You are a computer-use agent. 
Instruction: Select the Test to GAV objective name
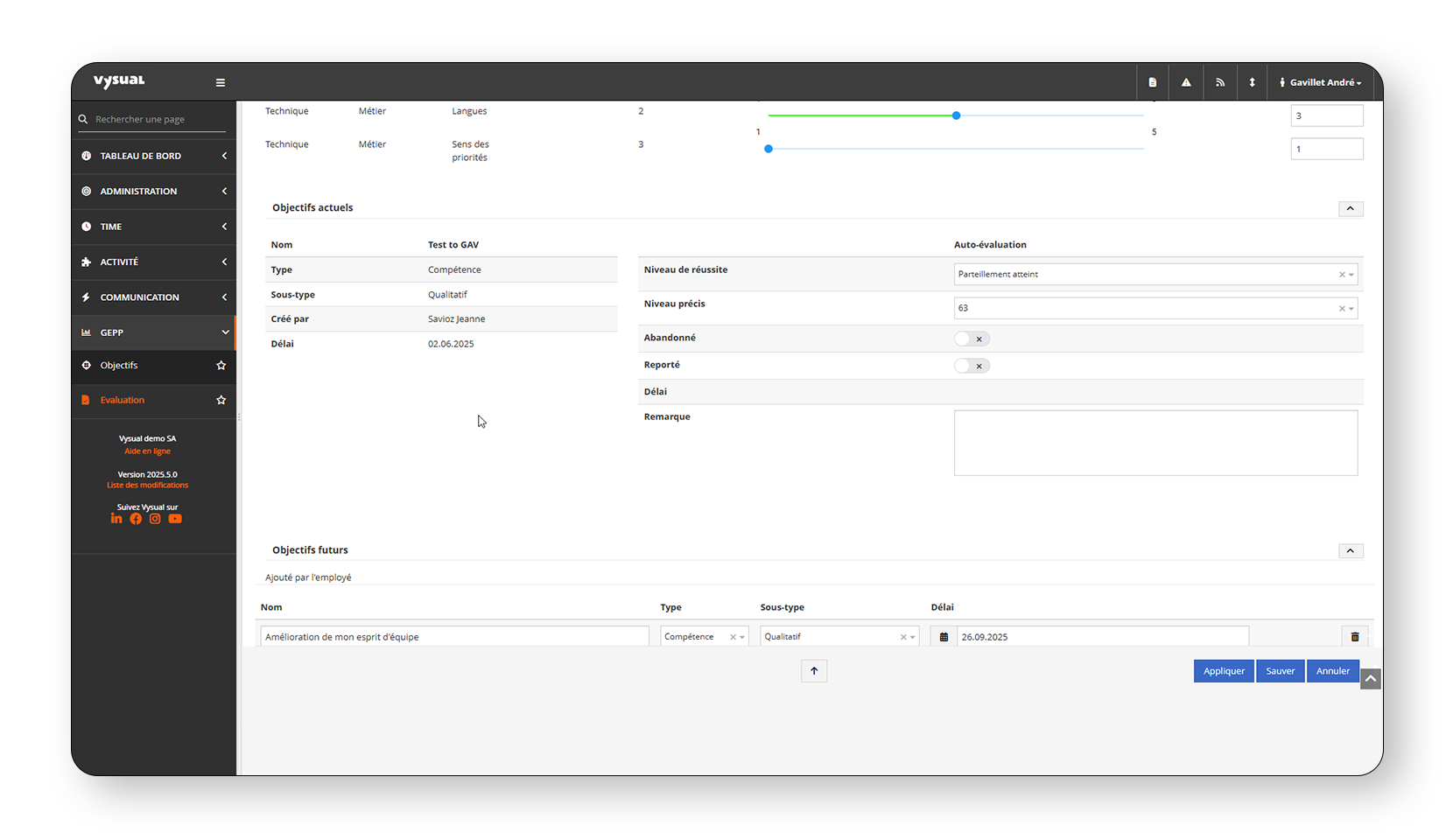453,245
